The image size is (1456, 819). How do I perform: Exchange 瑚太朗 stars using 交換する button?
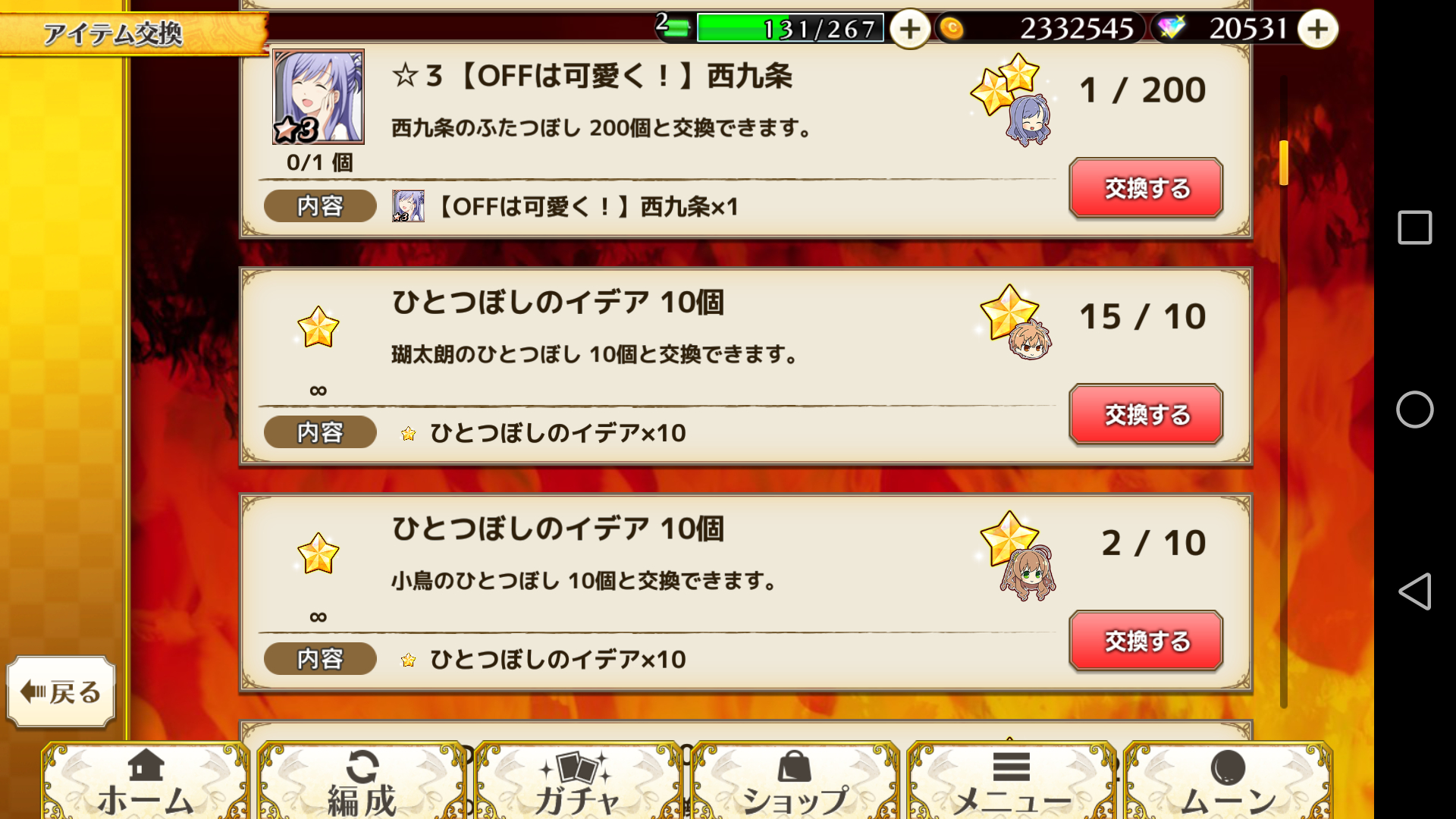1146,414
